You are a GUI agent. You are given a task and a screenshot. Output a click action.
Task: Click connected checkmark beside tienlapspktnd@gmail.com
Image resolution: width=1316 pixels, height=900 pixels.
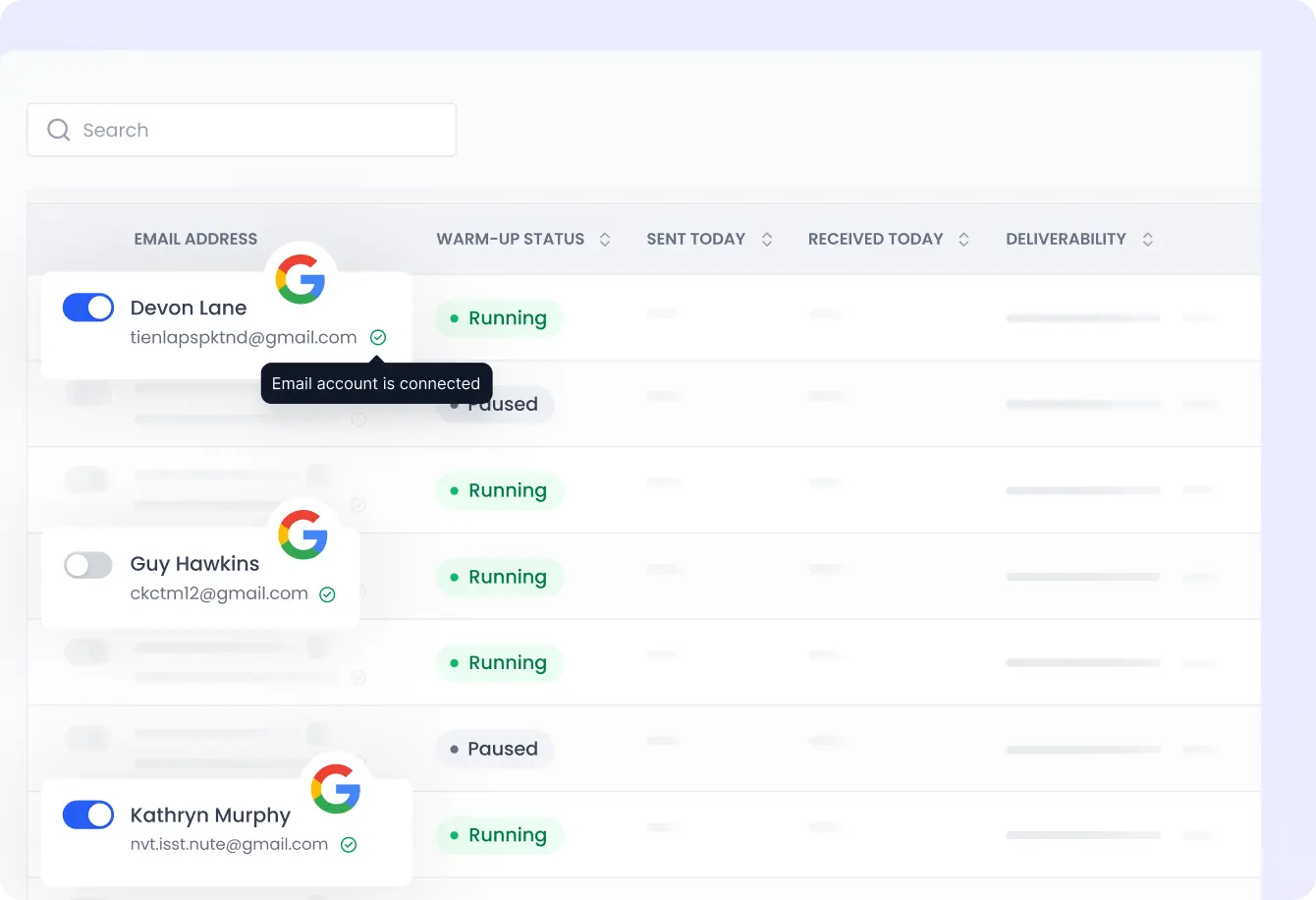click(378, 337)
